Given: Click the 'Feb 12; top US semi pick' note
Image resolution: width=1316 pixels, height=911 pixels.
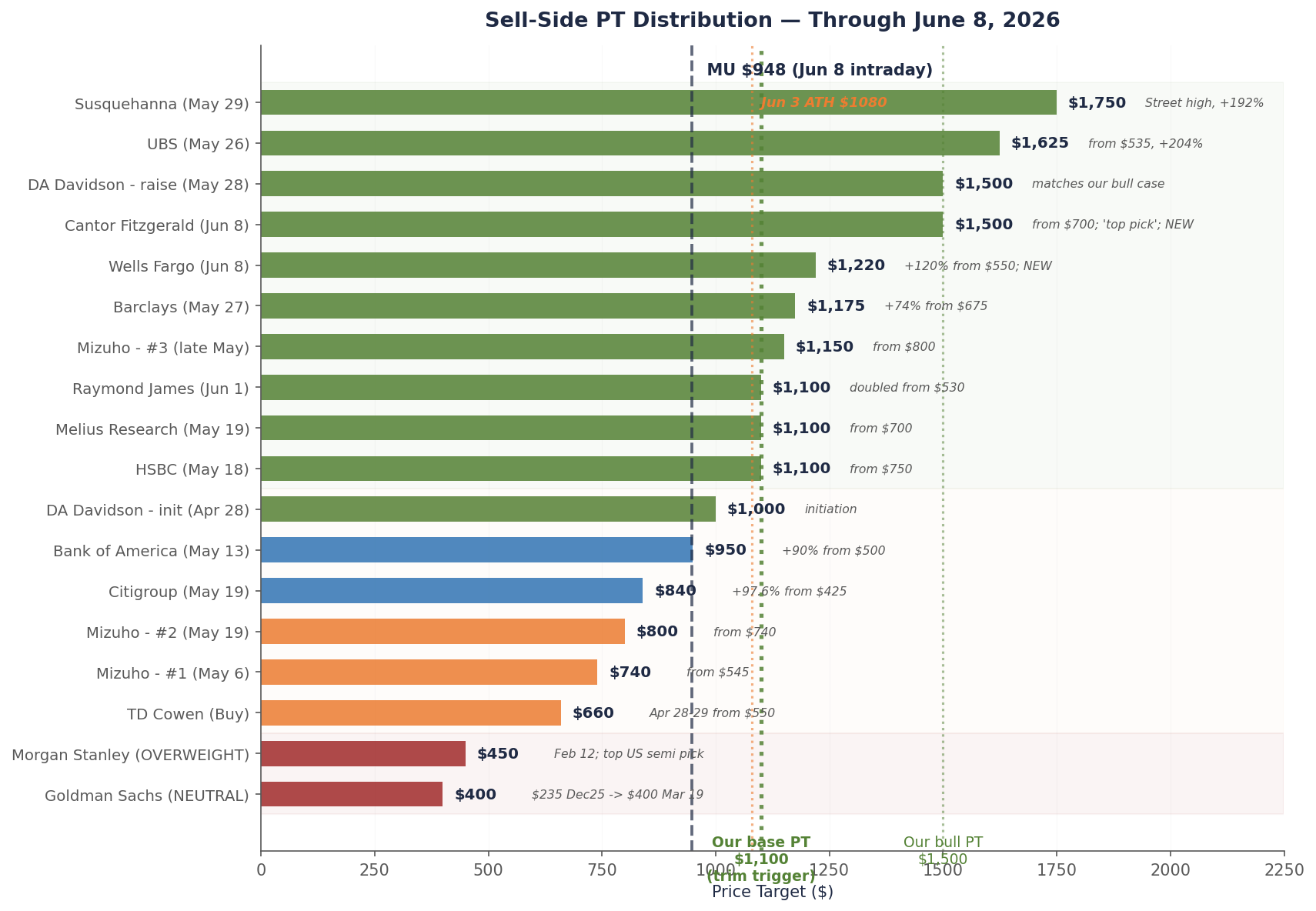Looking at the screenshot, I should point(629,754).
